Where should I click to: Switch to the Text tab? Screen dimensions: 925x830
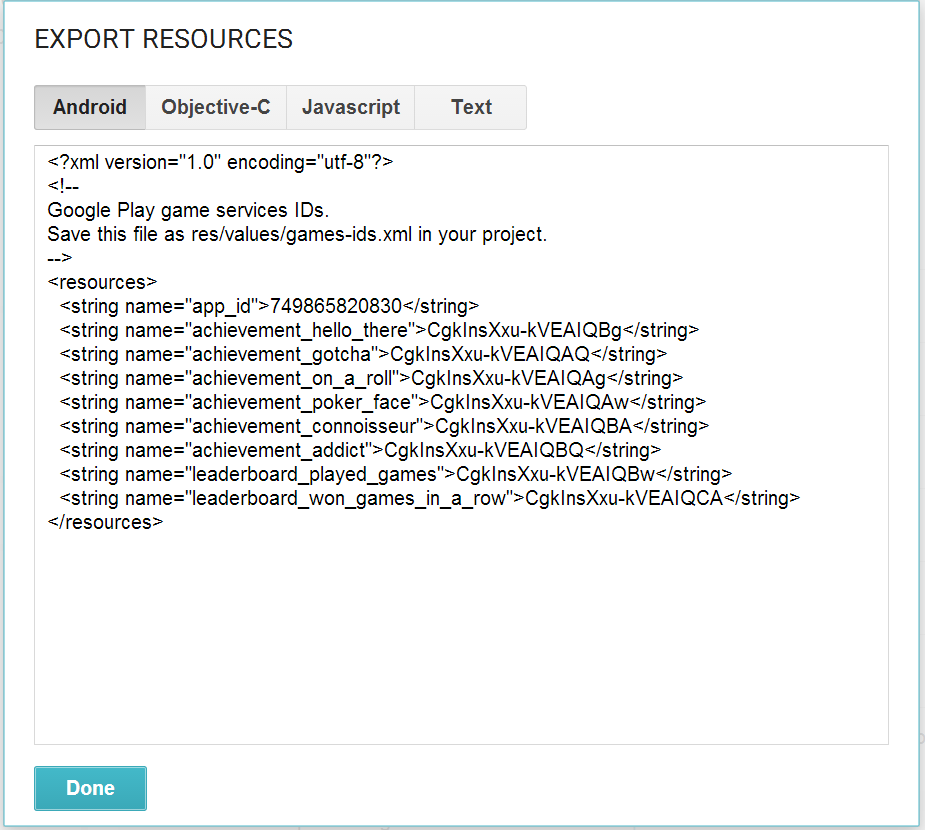pos(471,107)
